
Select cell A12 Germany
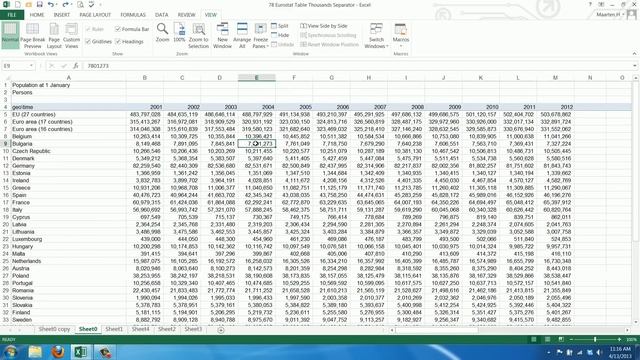[69, 166]
